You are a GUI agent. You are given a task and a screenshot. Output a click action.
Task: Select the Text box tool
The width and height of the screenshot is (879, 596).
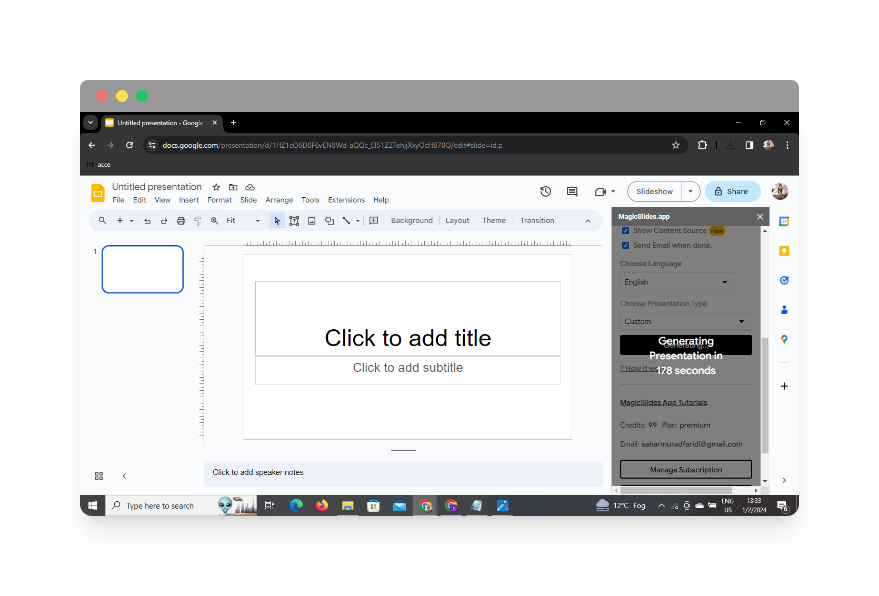tap(294, 221)
